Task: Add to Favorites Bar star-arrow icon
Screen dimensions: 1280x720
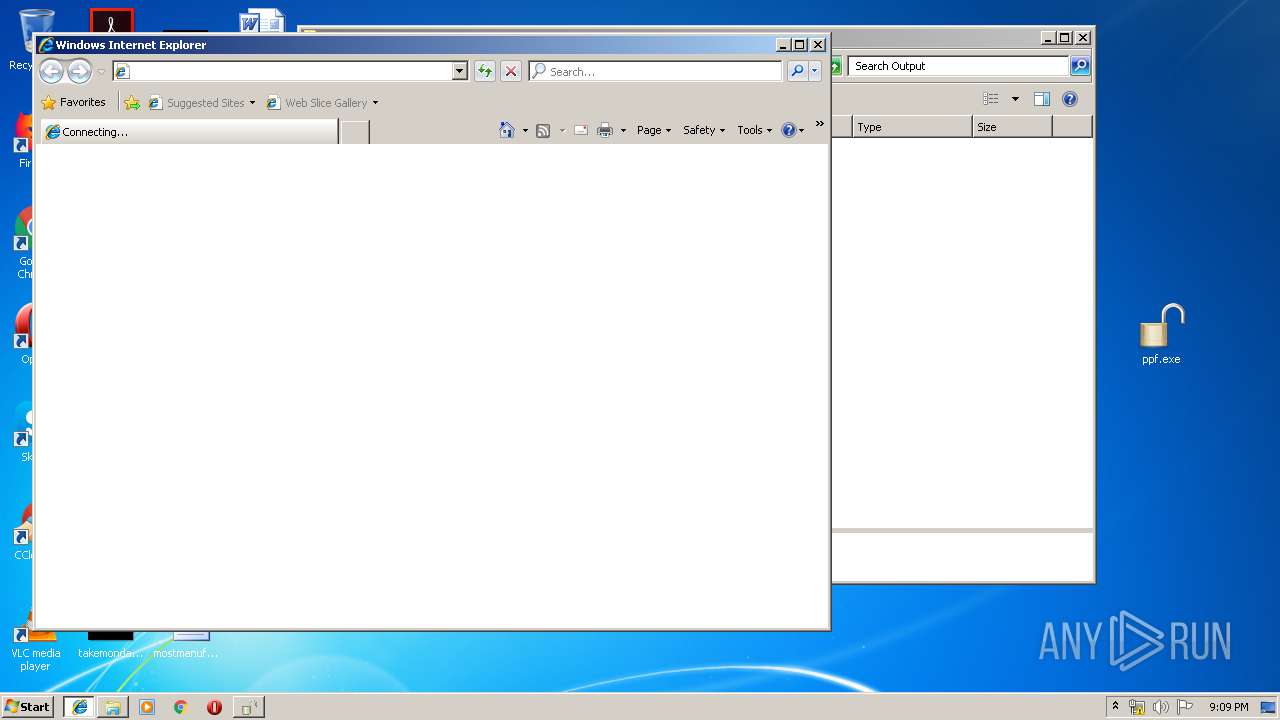Action: (x=132, y=102)
